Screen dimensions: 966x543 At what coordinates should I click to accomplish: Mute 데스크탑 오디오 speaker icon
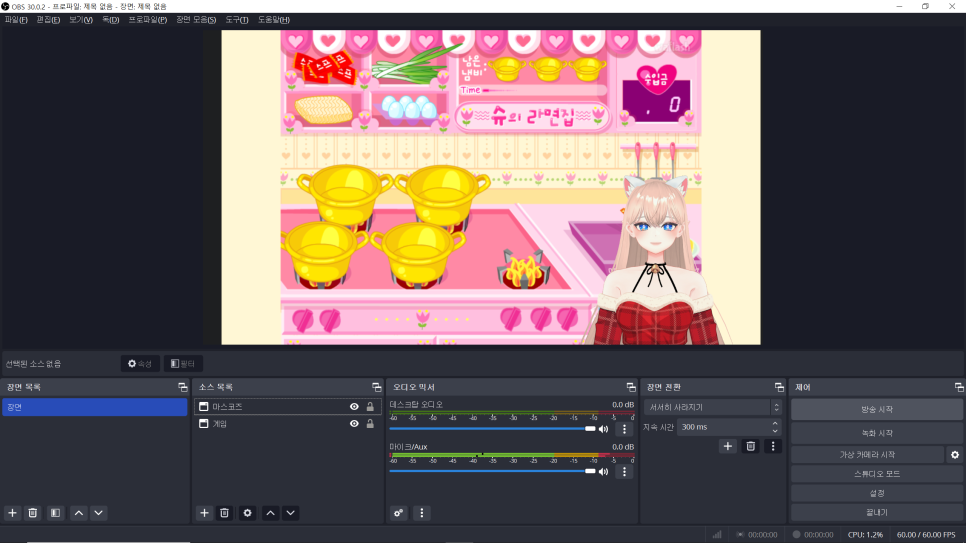tap(604, 429)
